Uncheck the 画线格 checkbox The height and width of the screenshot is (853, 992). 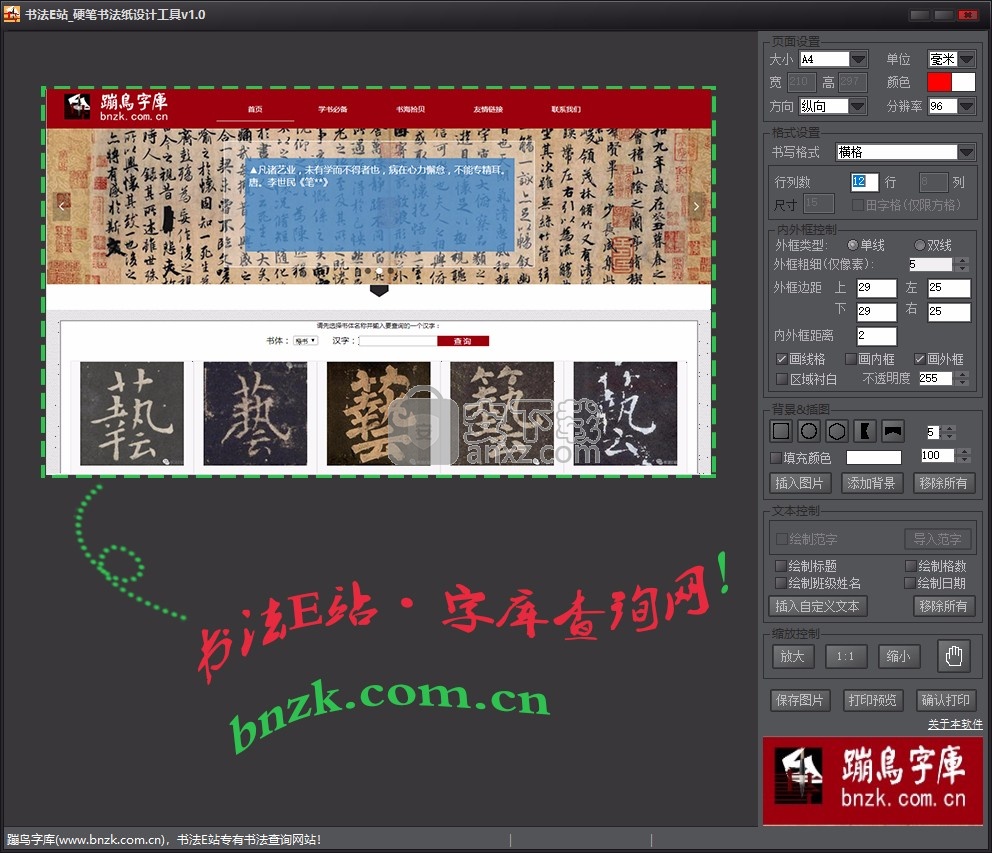click(782, 359)
